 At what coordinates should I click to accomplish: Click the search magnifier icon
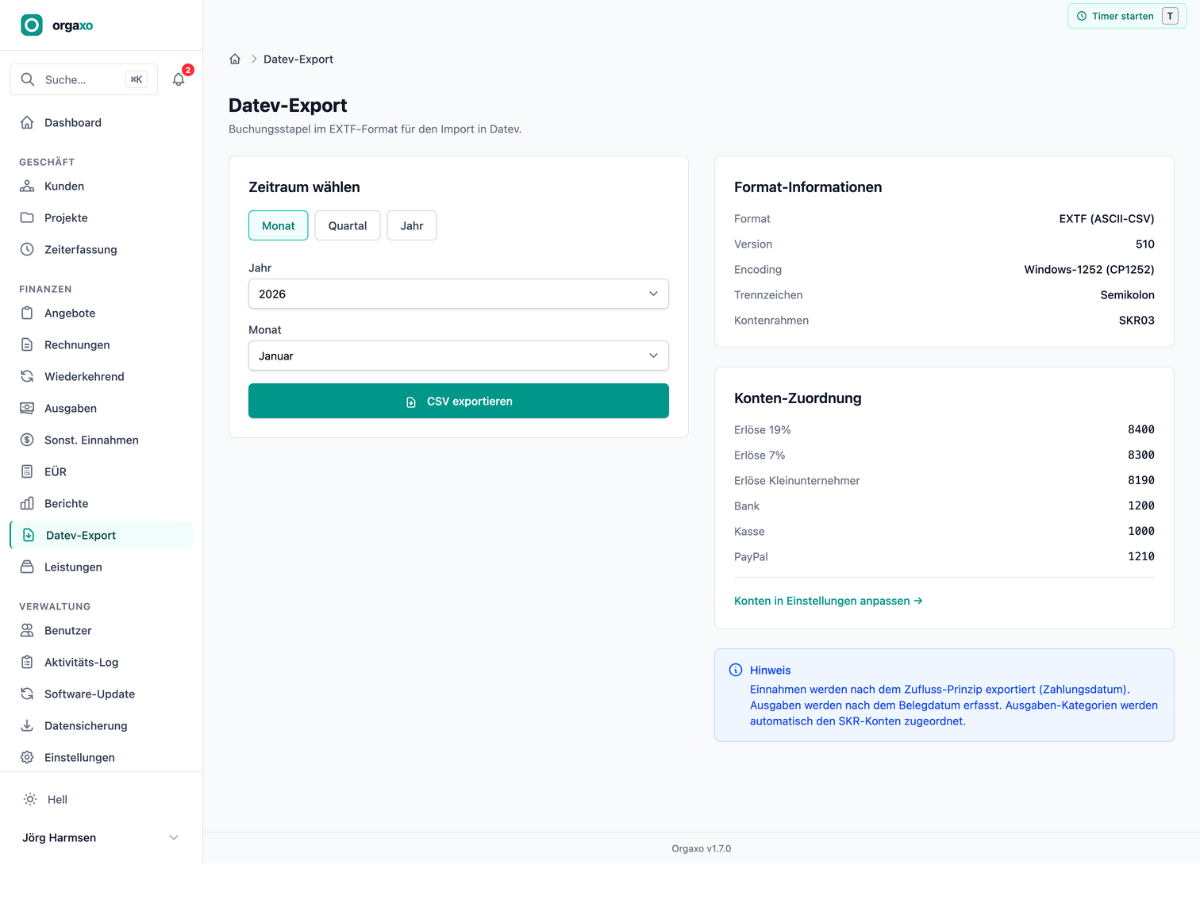click(28, 79)
